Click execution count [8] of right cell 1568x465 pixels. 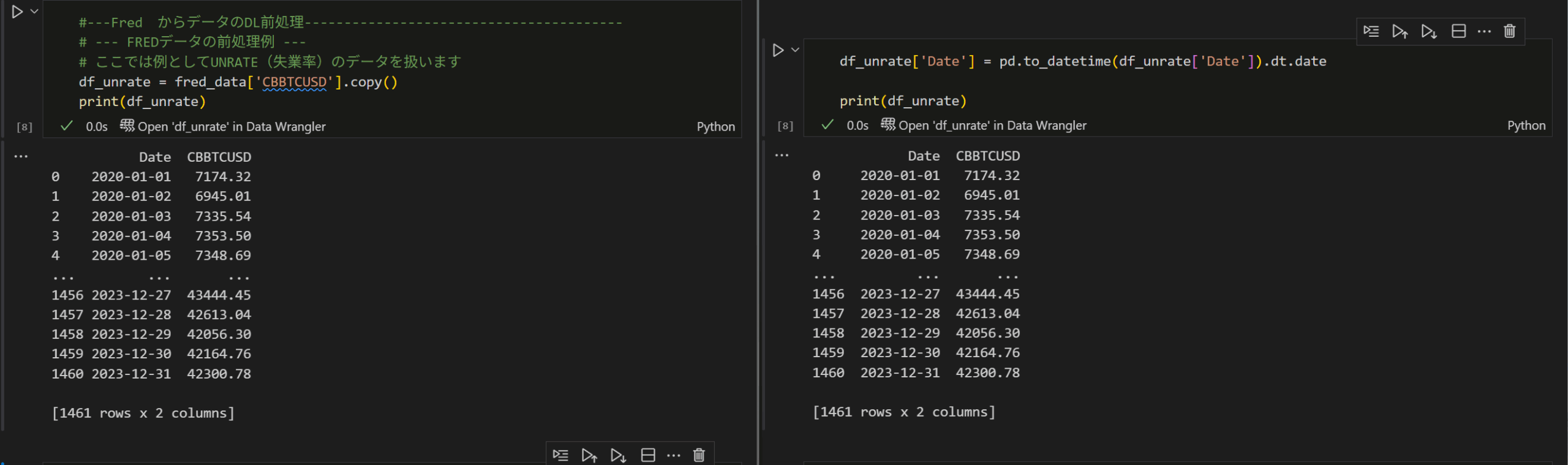(x=785, y=126)
